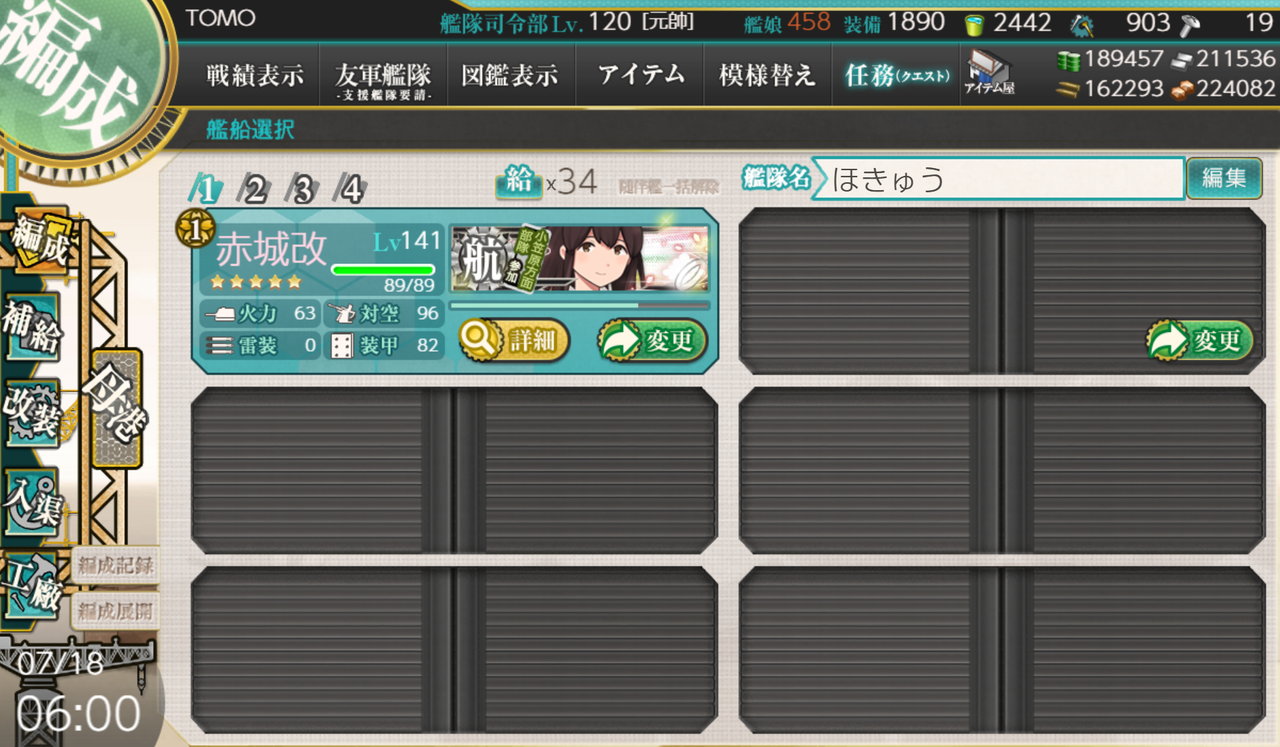Click 編集 to edit fleet name

pos(1224,179)
